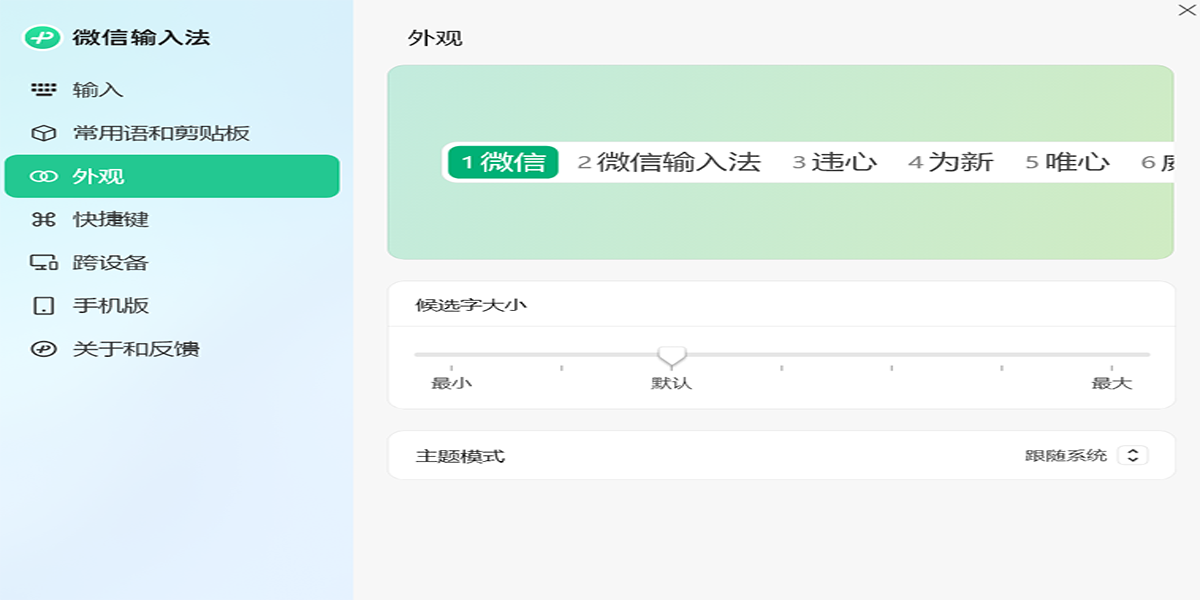Click the 外观 eye-style icon
The width and height of the screenshot is (1200, 600).
[41, 176]
